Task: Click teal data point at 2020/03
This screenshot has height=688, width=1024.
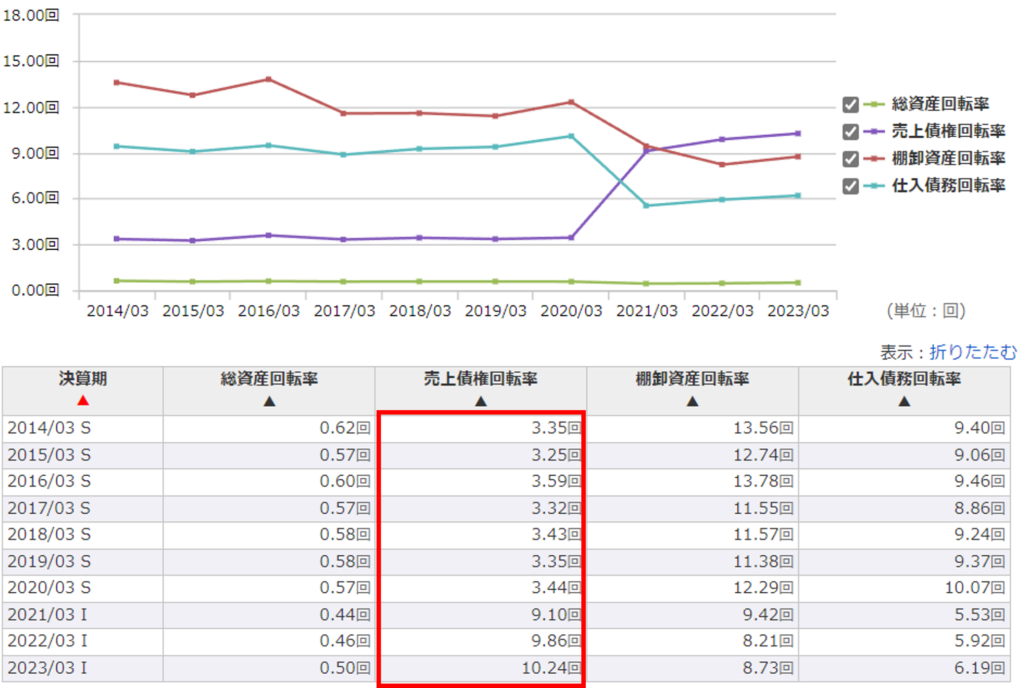Action: point(571,136)
